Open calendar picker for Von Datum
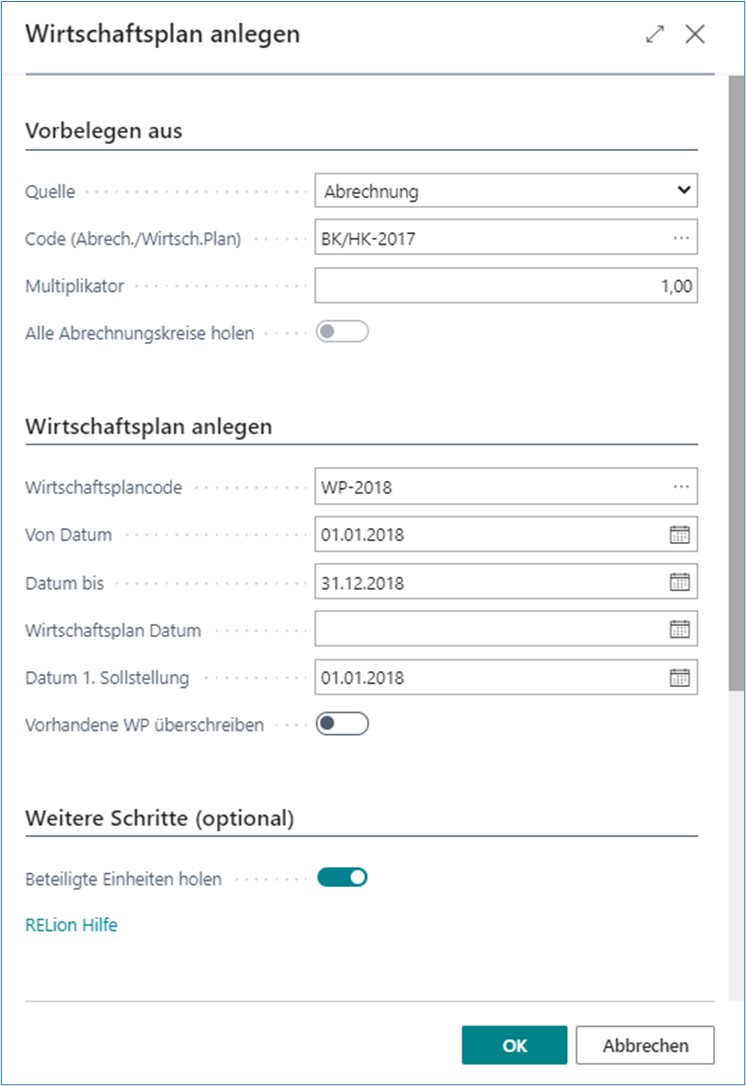Image resolution: width=746 pixels, height=1086 pixels. click(680, 535)
